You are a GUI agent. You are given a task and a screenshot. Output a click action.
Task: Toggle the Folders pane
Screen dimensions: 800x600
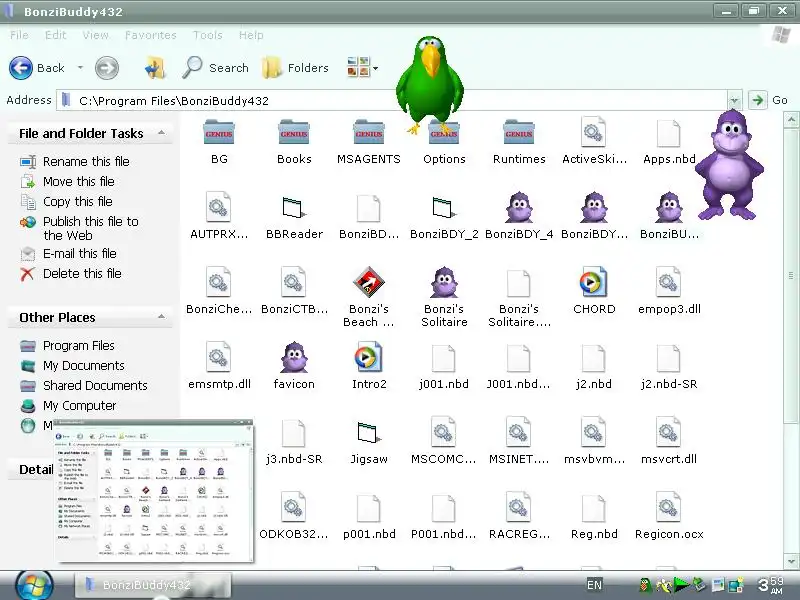(x=295, y=68)
